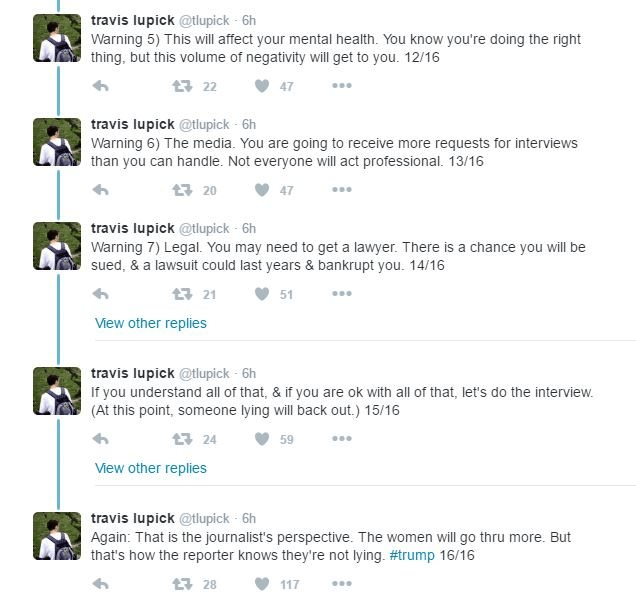
Task: Reply to the Warning 7 legal tweet
Action: (100, 294)
